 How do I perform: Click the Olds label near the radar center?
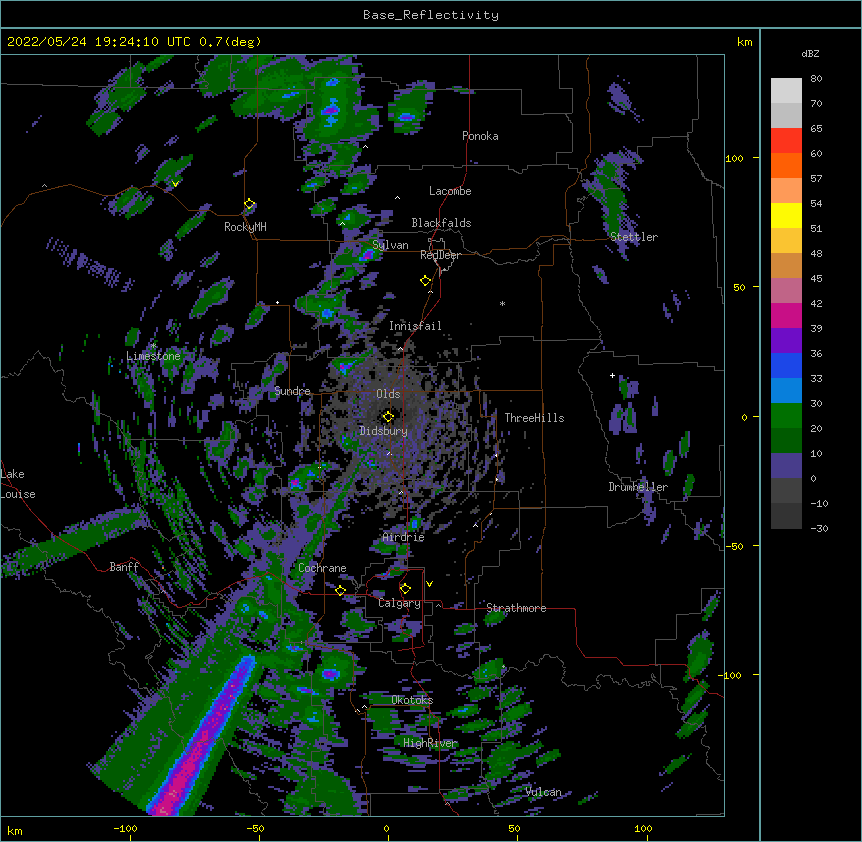388,394
